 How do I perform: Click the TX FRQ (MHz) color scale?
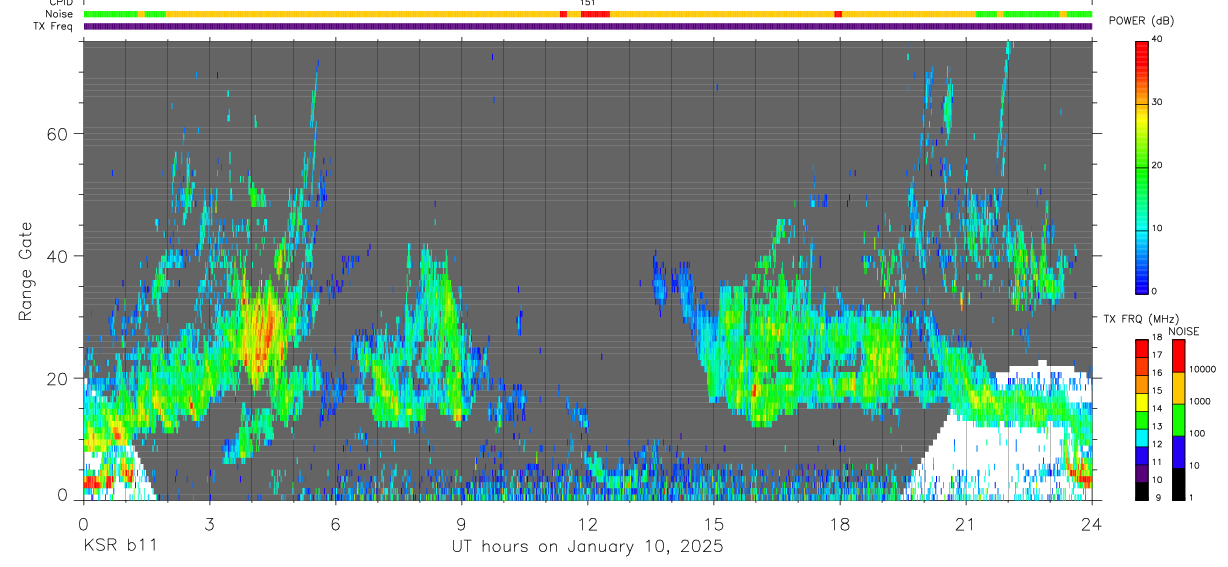(x=1142, y=419)
